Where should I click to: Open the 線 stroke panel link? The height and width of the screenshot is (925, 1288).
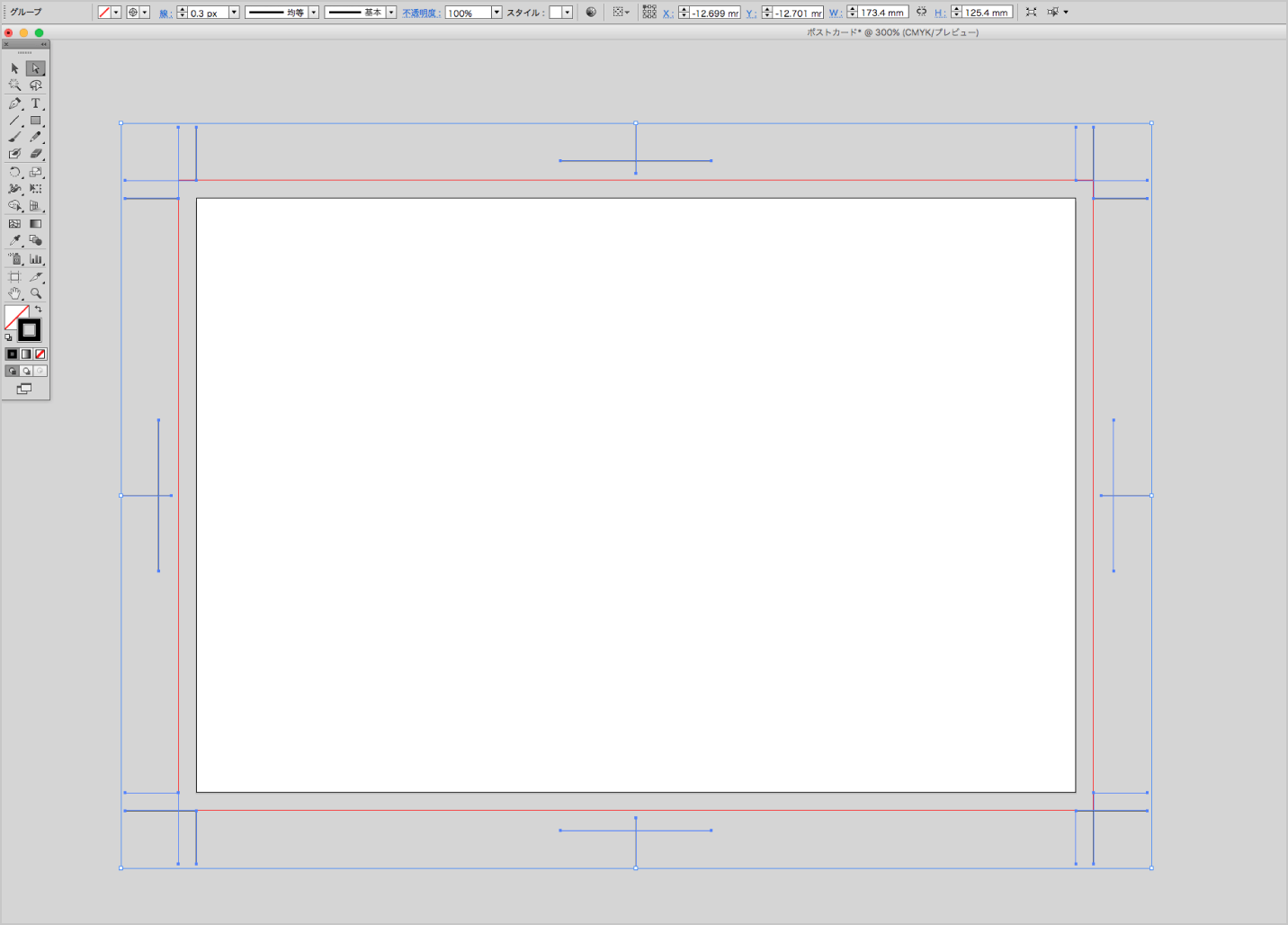tap(165, 13)
